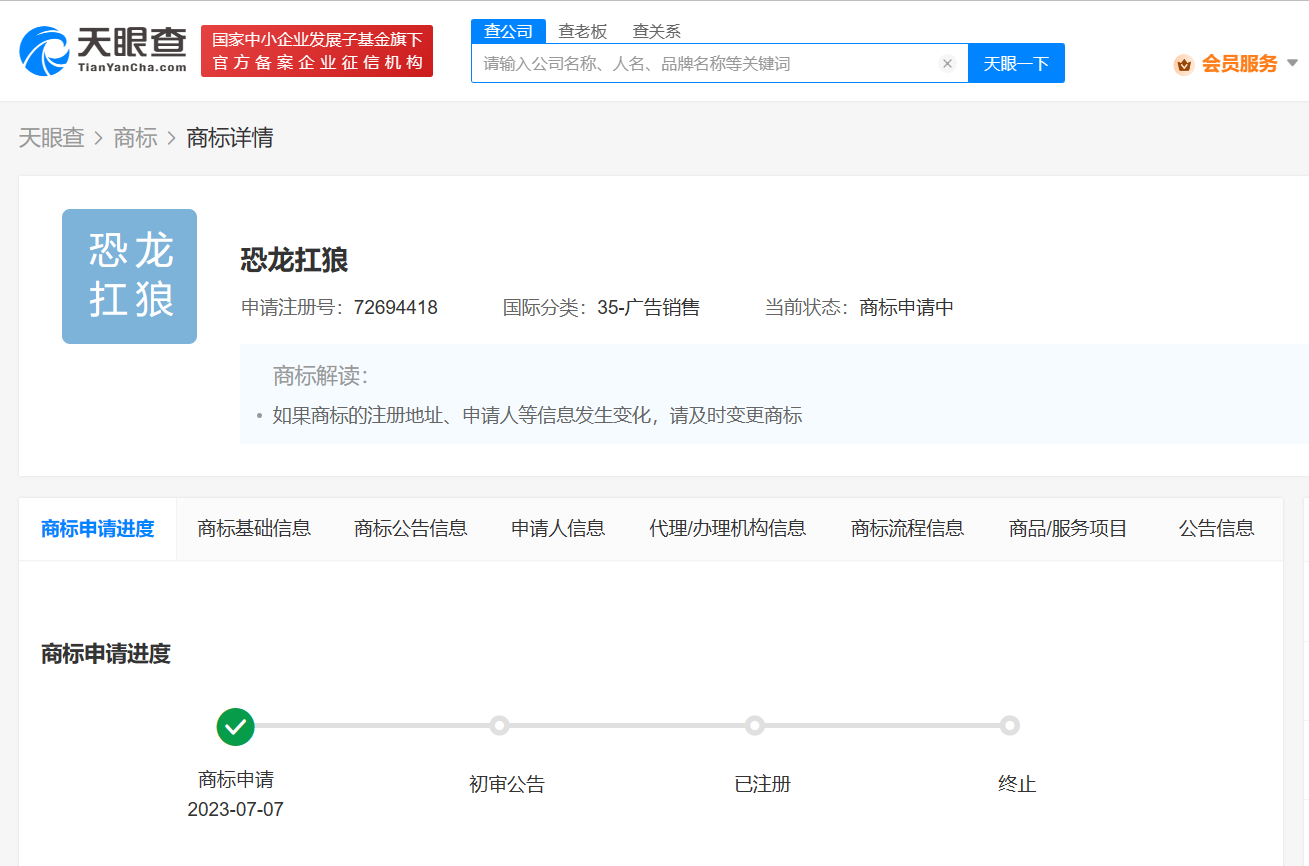
Task: Open the 商标申请进度 tab
Action: pos(98,529)
